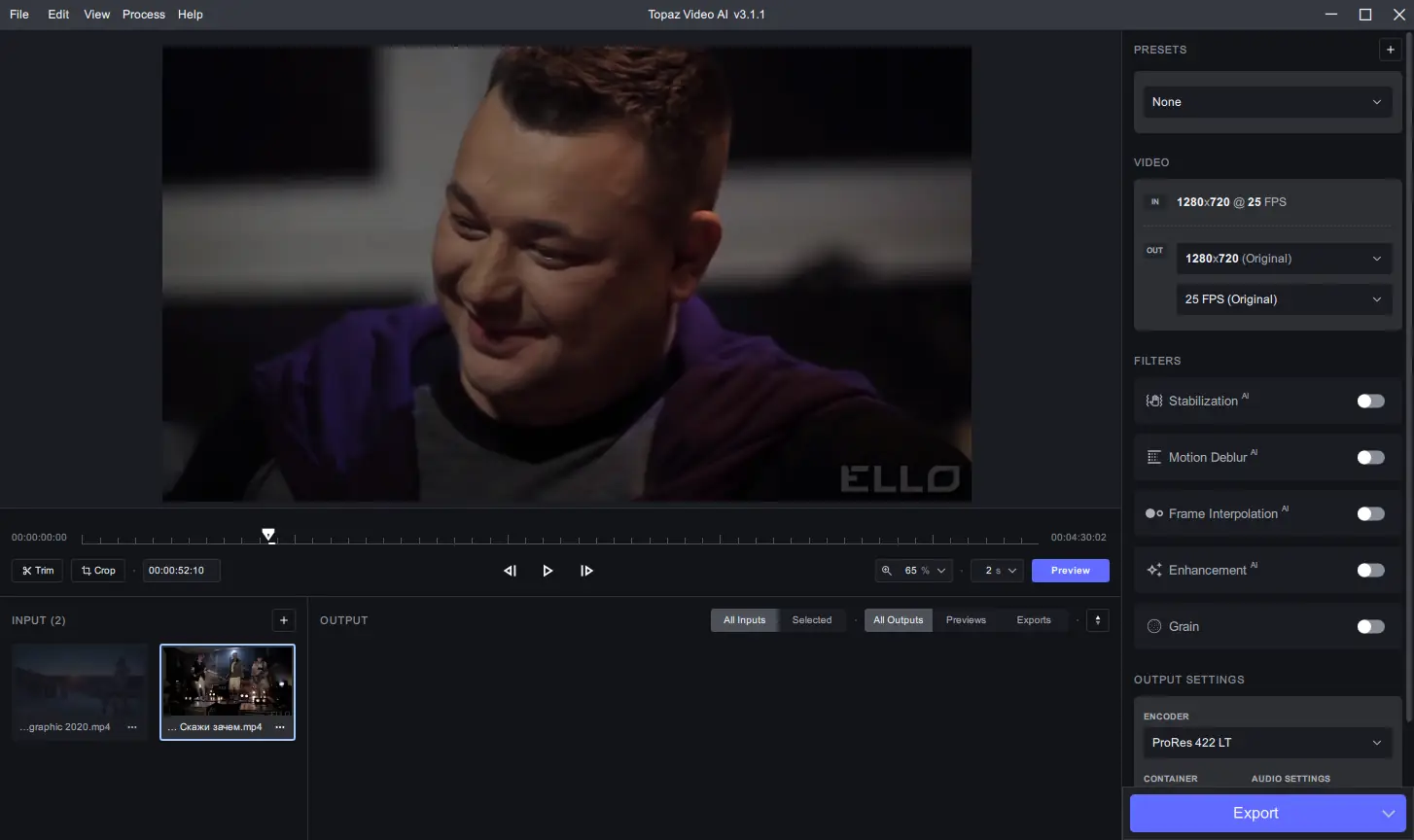The image size is (1414, 840).
Task: Open the Process menu
Action: [x=144, y=15]
